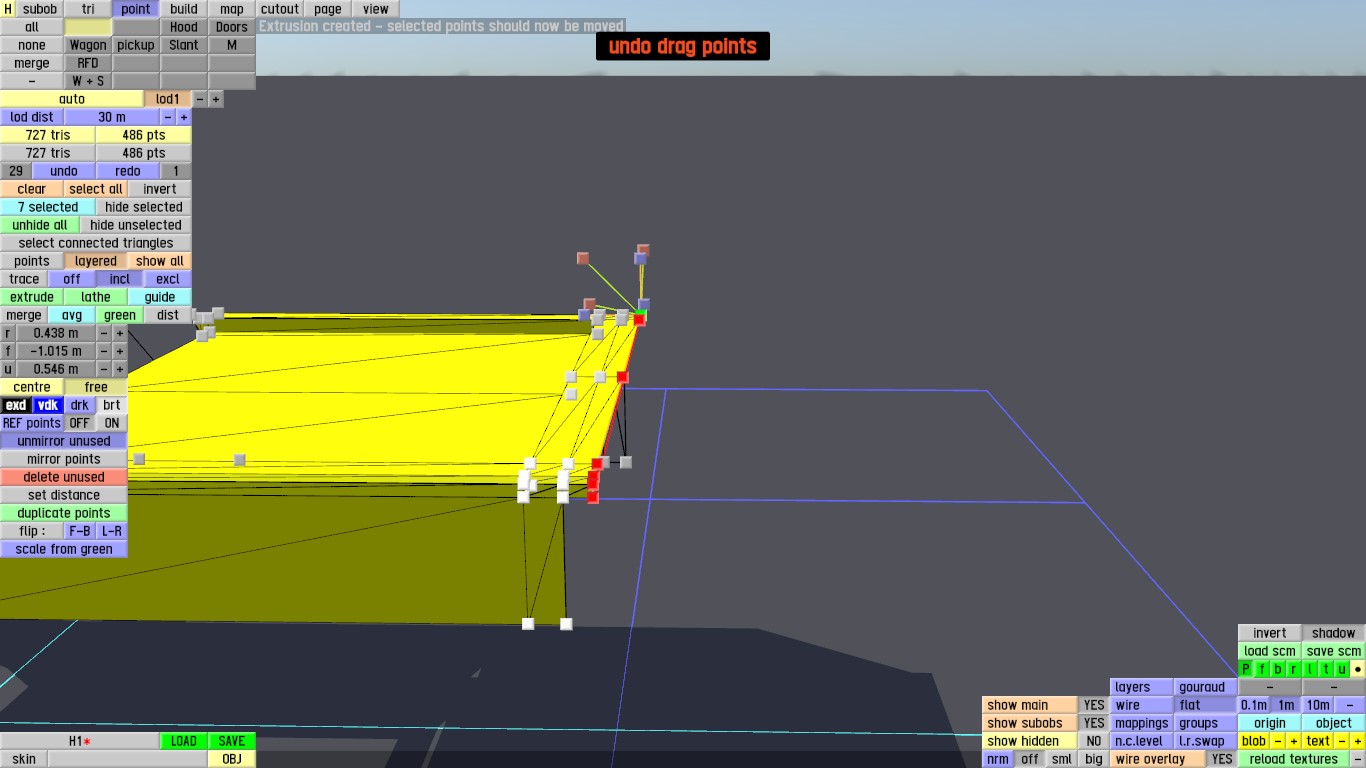This screenshot has height=768, width=1366.
Task: Set trace mode to incl
Action: pyautogui.click(x=120, y=279)
